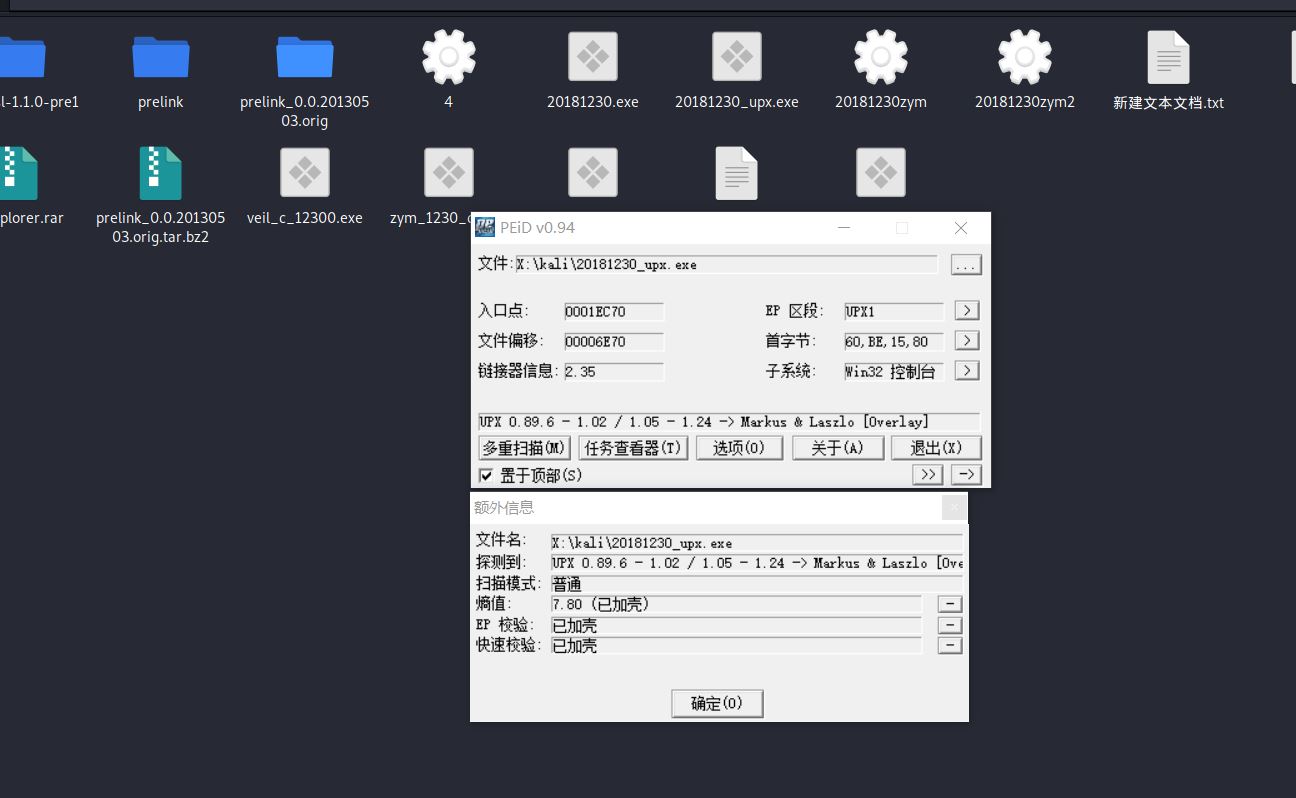Click the 入口点 field showing 0001EC70

click(x=614, y=312)
